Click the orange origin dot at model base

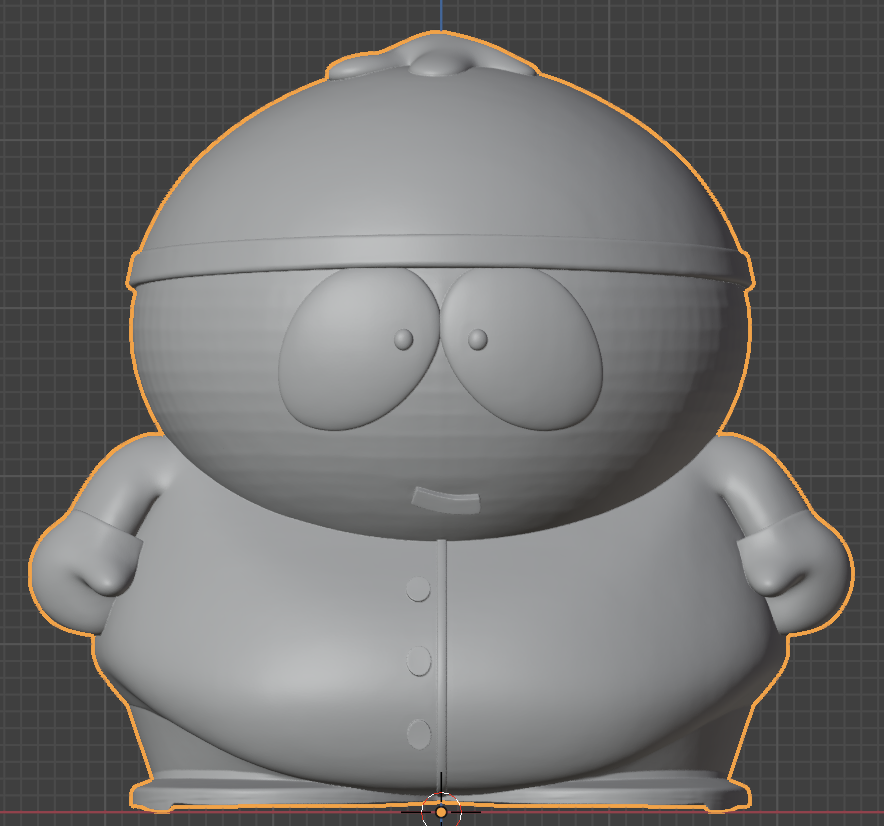coord(441,812)
